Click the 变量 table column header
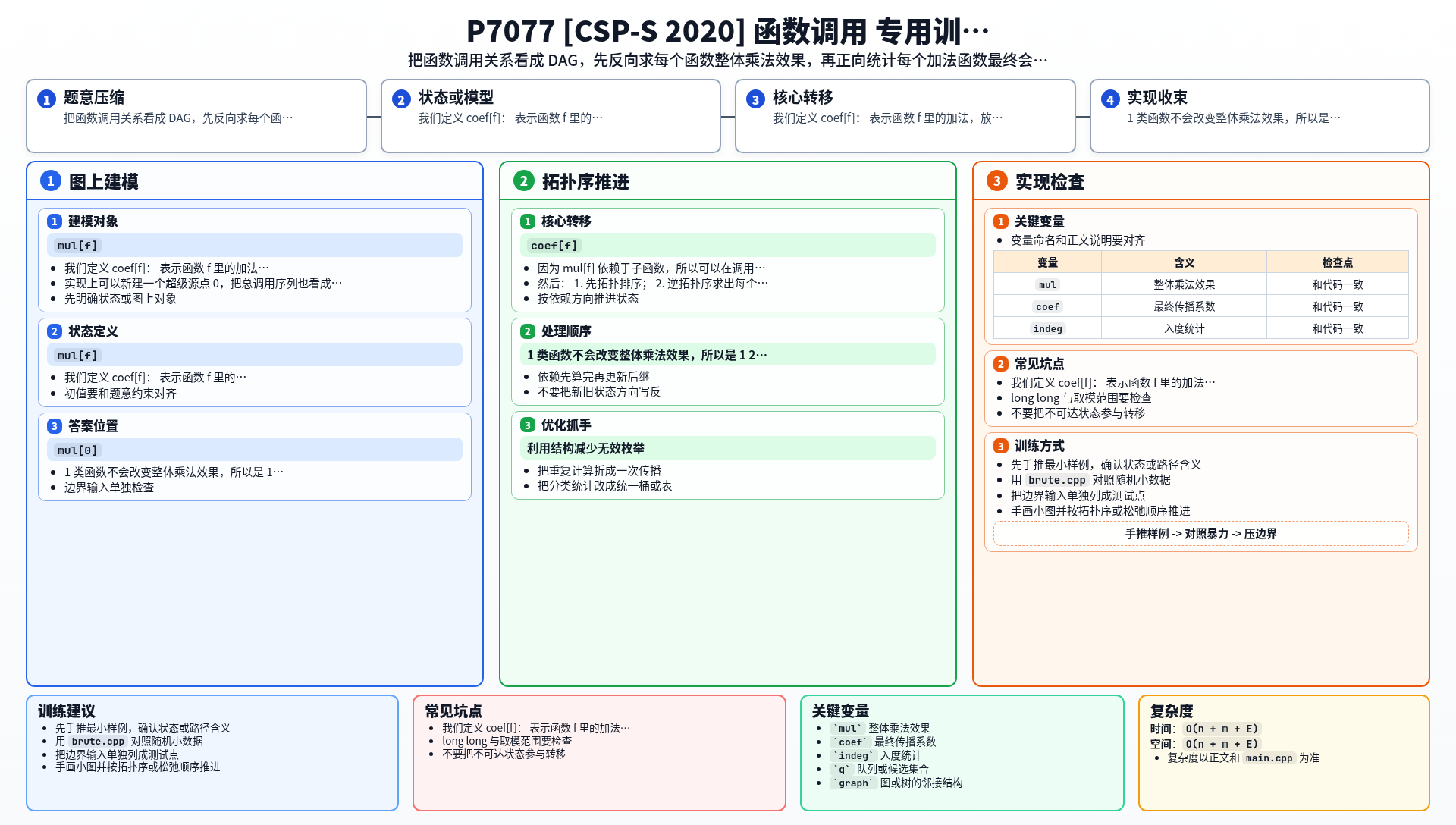This screenshot has height=825, width=1456. coord(1047,262)
